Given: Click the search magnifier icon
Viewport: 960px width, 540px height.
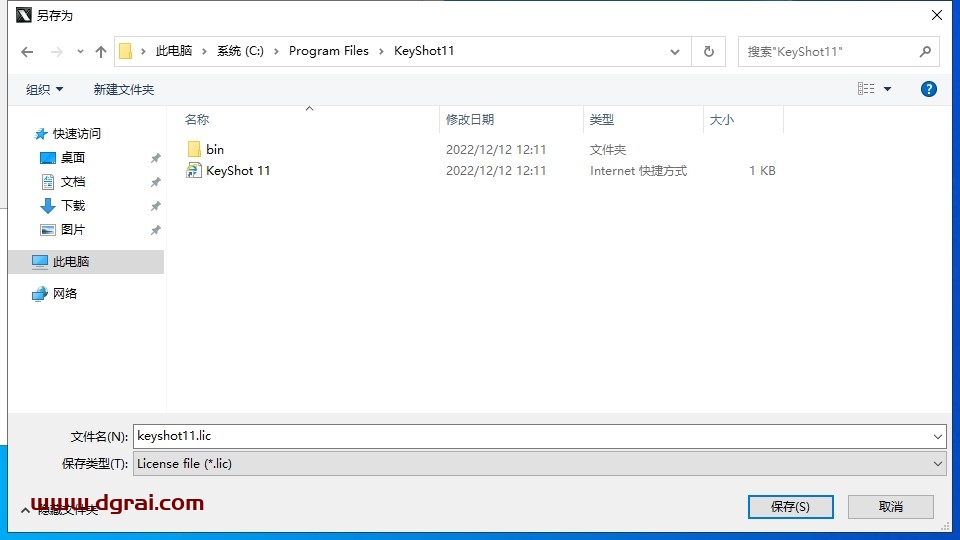Looking at the screenshot, I should coord(925,52).
